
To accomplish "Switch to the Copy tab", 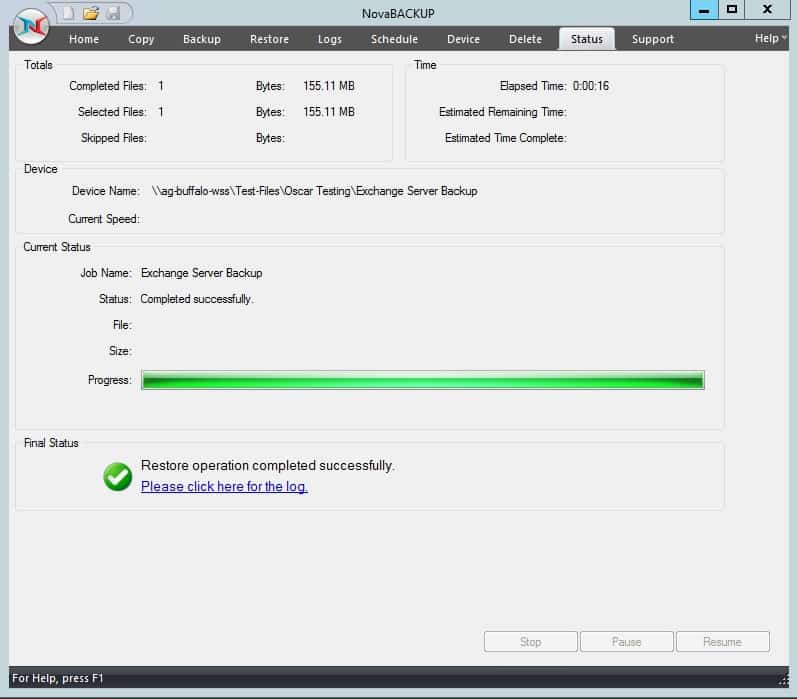I will (x=141, y=39).
